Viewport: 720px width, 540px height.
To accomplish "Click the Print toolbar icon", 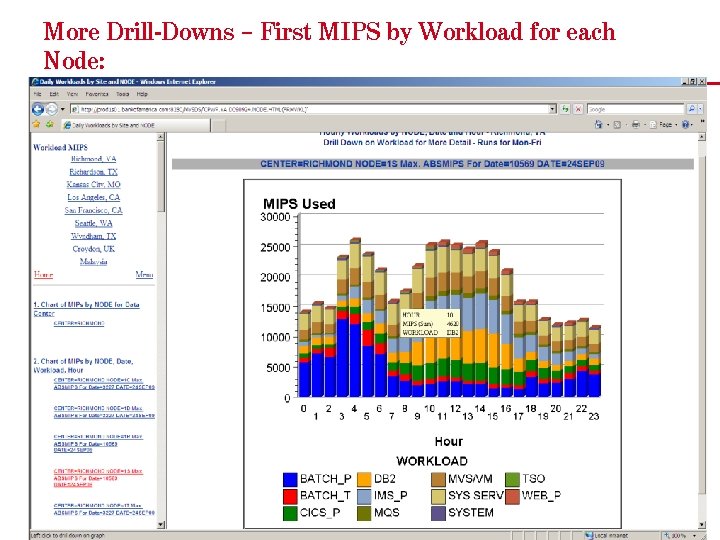I will (x=636, y=124).
